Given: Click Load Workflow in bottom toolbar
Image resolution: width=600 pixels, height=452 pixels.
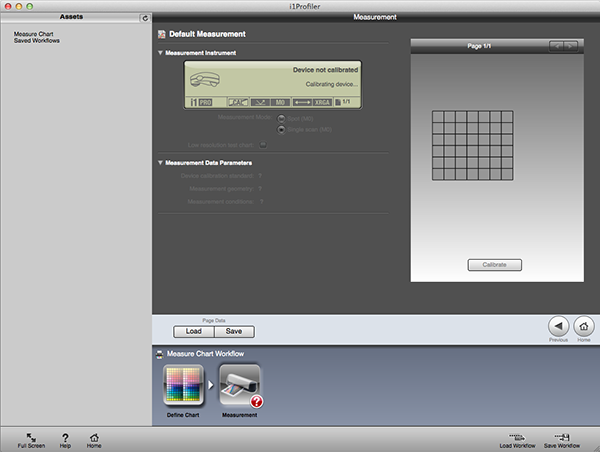Looking at the screenshot, I should coord(517,441).
